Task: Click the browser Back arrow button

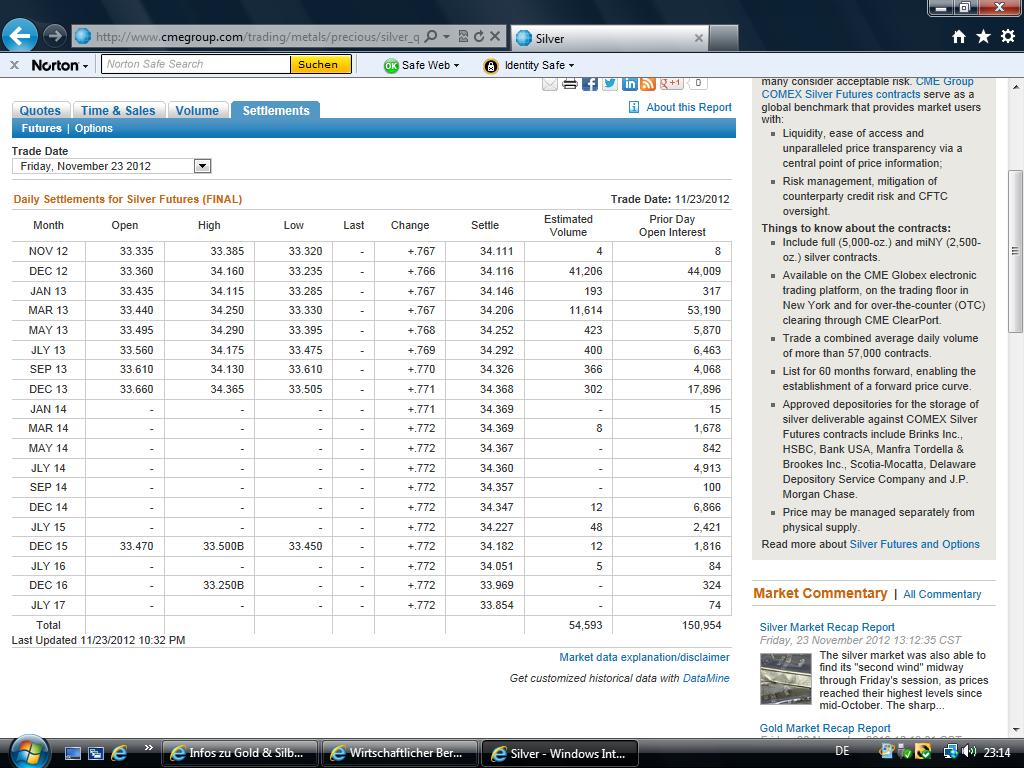Action: [20, 36]
